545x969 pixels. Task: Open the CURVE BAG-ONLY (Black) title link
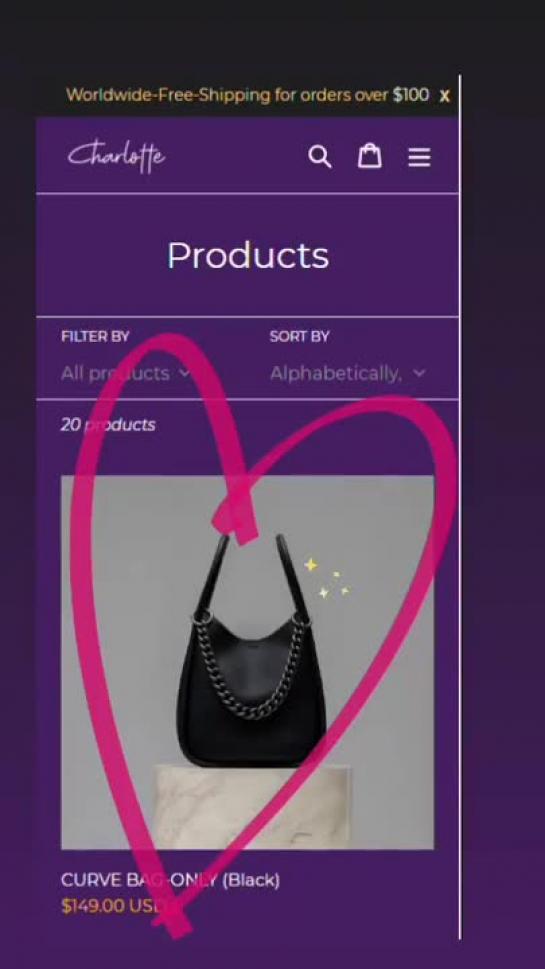(x=170, y=880)
